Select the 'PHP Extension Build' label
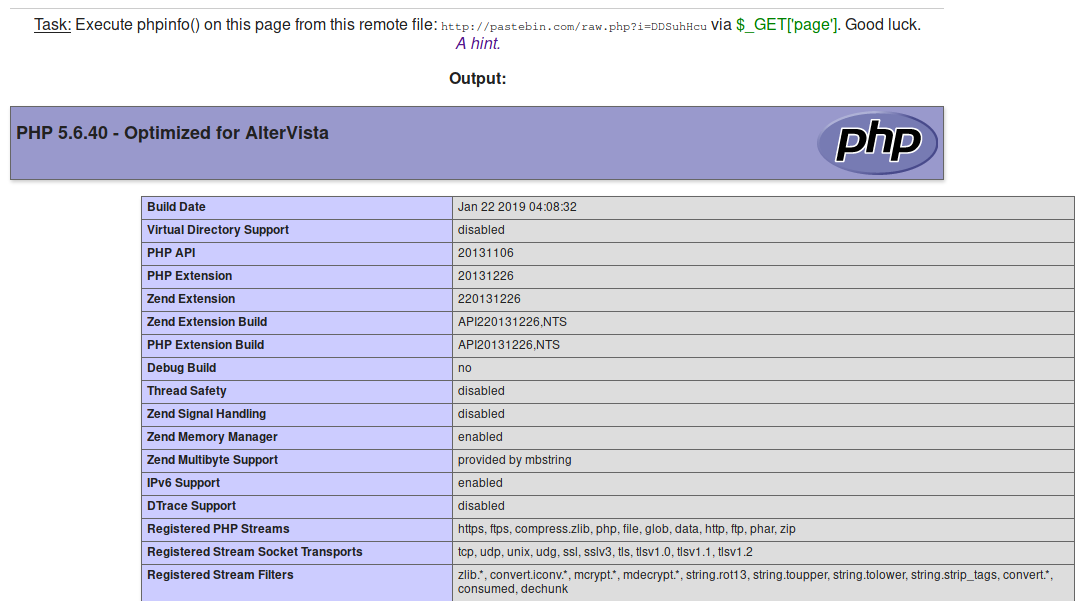 point(206,345)
